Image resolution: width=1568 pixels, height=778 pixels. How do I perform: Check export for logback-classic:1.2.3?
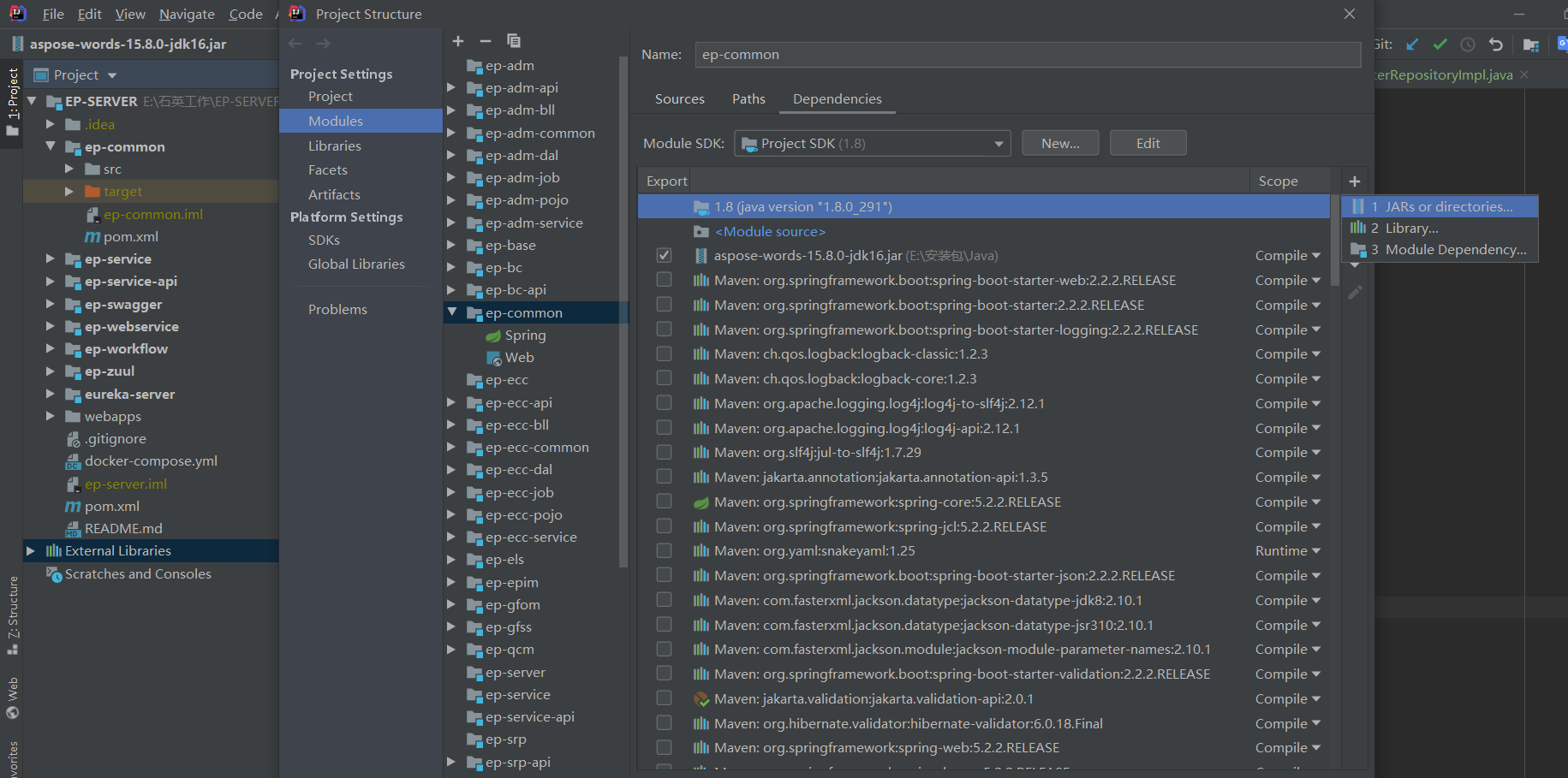click(664, 353)
